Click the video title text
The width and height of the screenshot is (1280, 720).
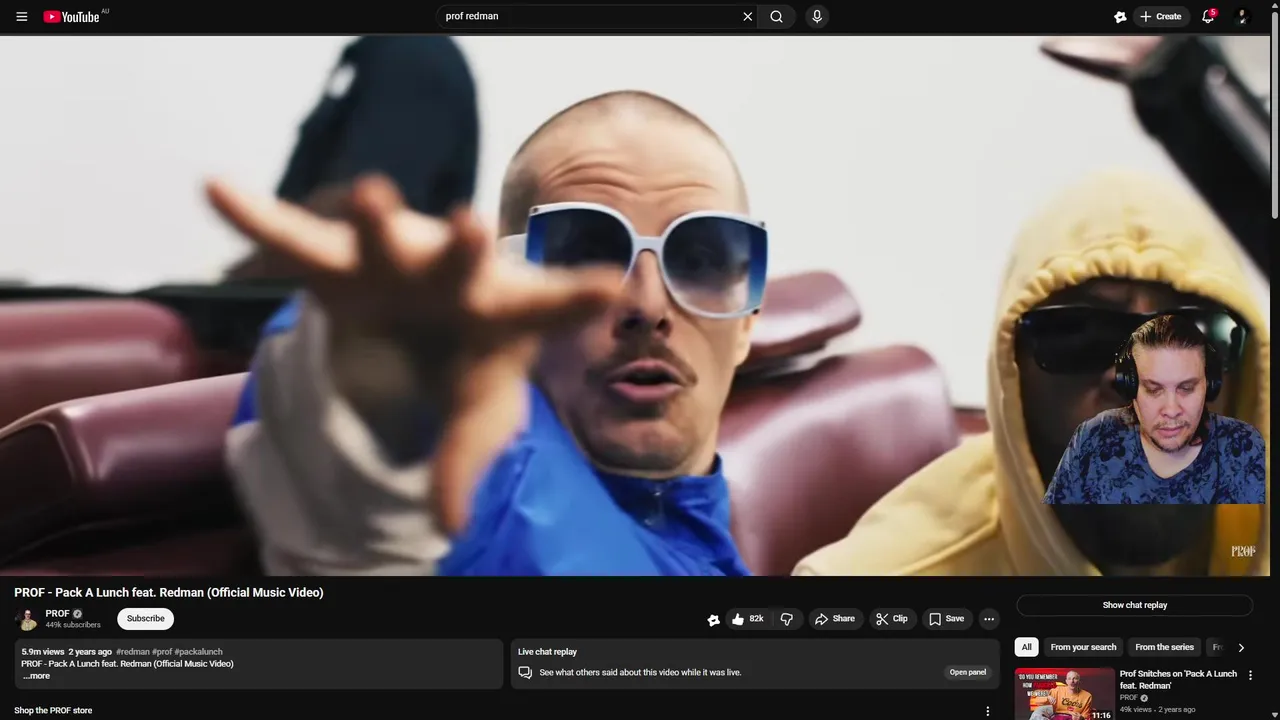click(169, 592)
